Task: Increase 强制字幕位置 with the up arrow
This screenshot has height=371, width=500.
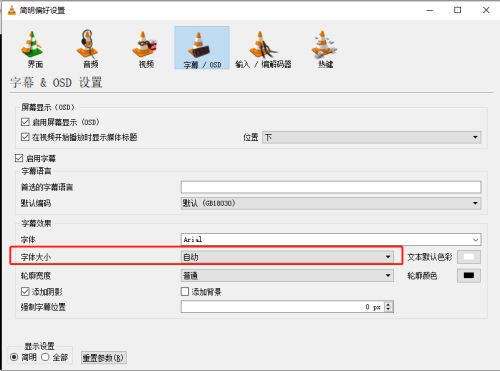Action: coord(388,304)
